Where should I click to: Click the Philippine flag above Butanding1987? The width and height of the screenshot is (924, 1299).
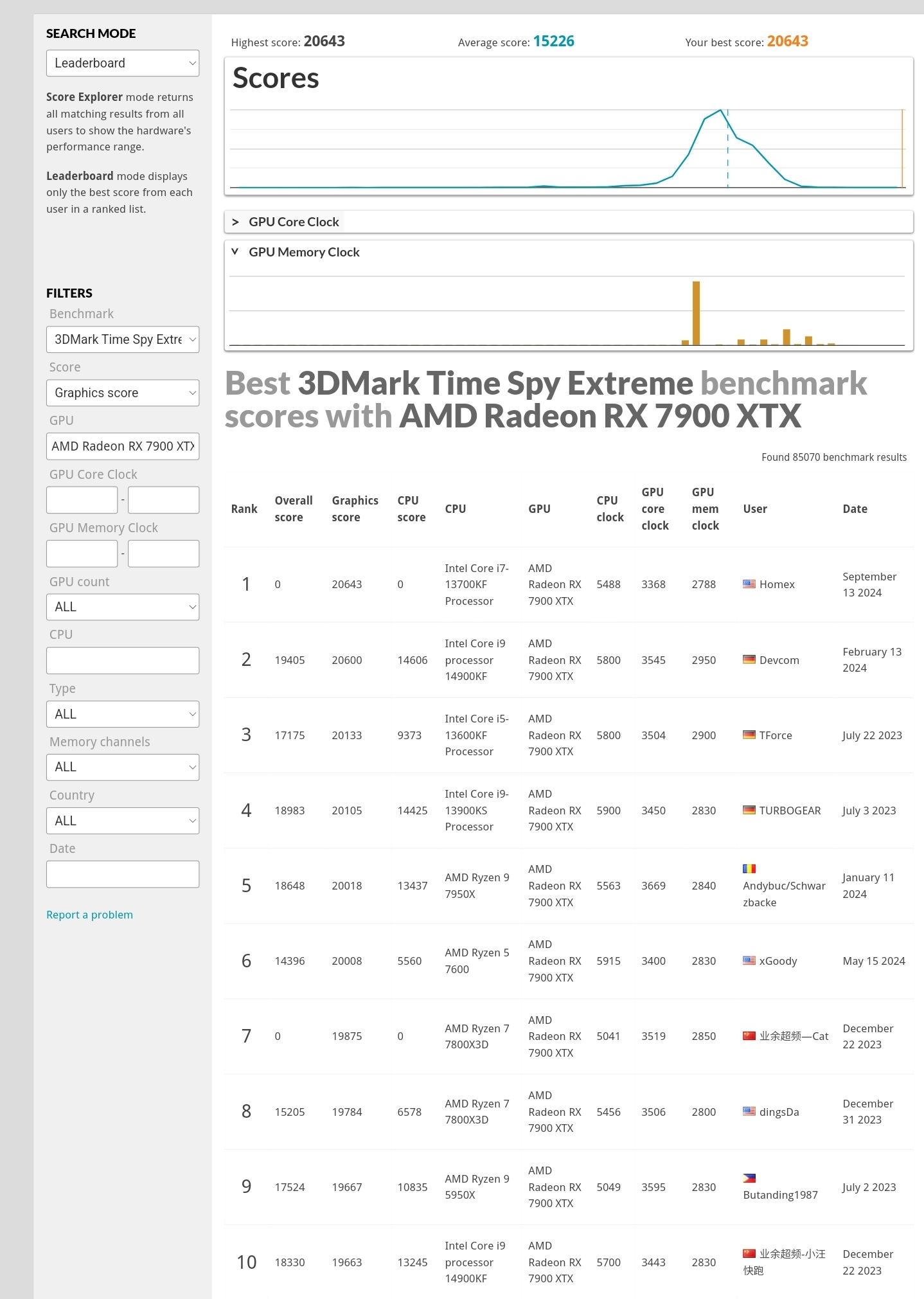pyautogui.click(x=749, y=1178)
